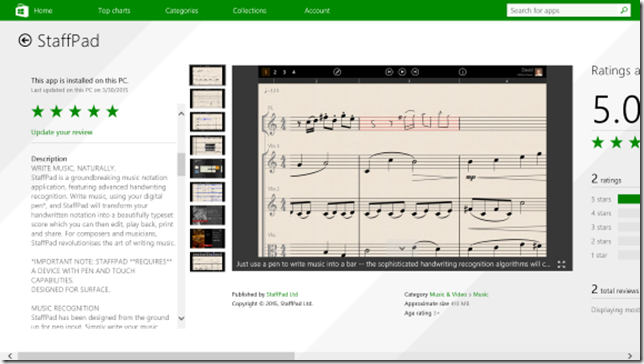Screen dimensions: 644x364
Task: Select the sixth screenshot thumbnail
Action: [207, 192]
